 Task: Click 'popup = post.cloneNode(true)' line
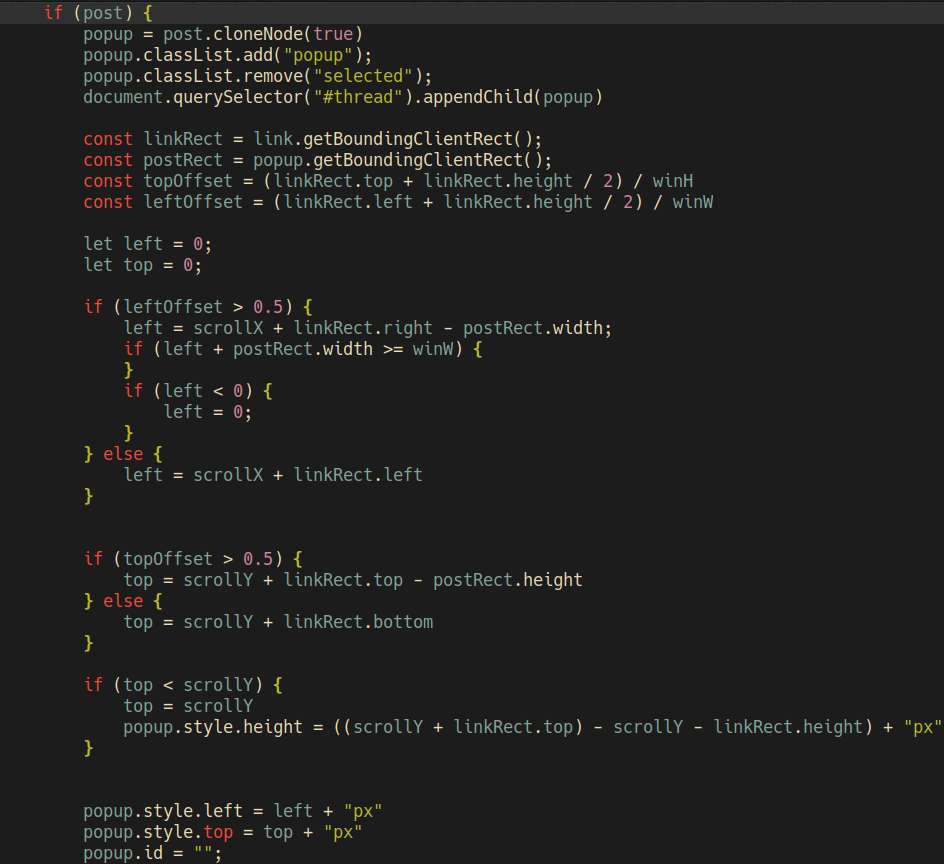223,34
